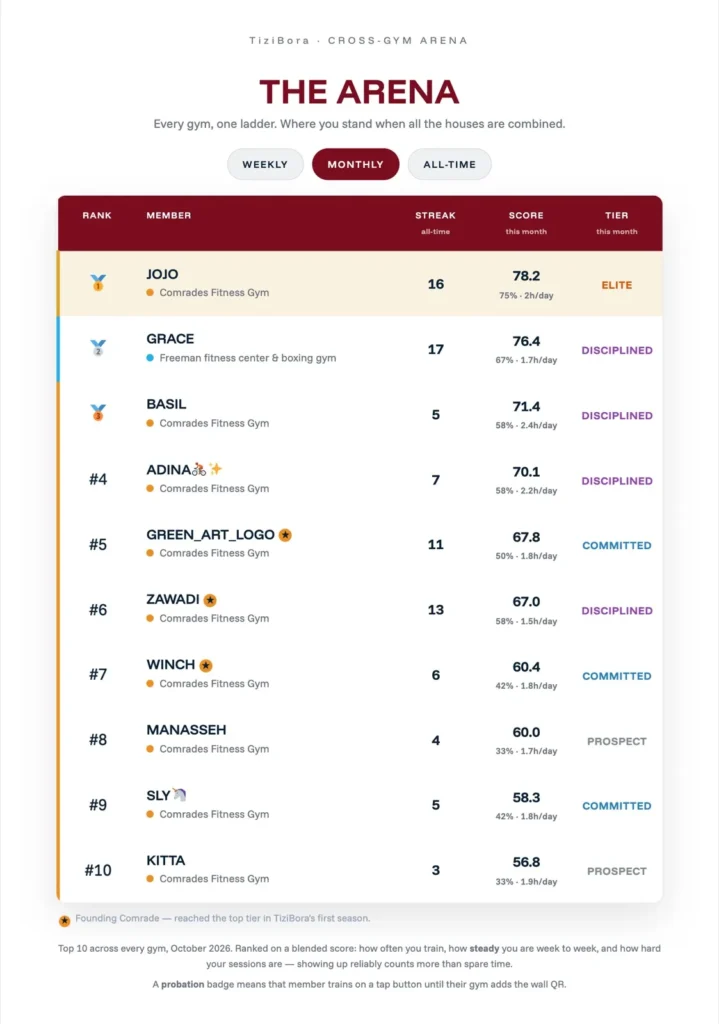Image resolution: width=719 pixels, height=1024 pixels.
Task: Click the orange gym dot under MANASSEH
Action: point(150,749)
